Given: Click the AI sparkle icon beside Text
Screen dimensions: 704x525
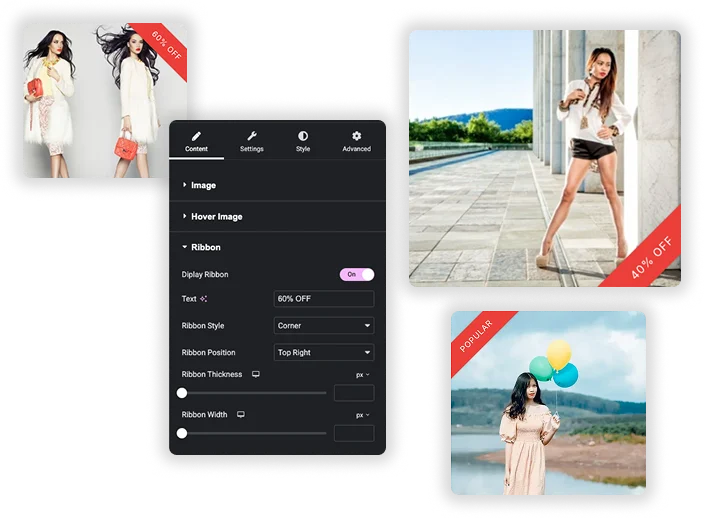Looking at the screenshot, I should click(x=204, y=299).
